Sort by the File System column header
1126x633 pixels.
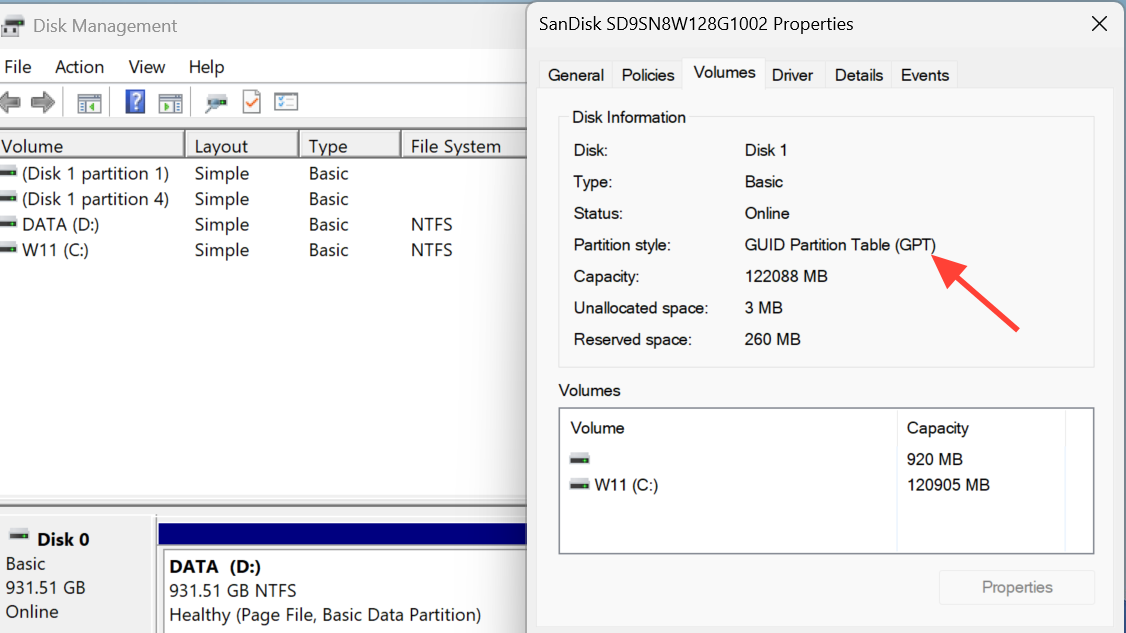point(455,146)
